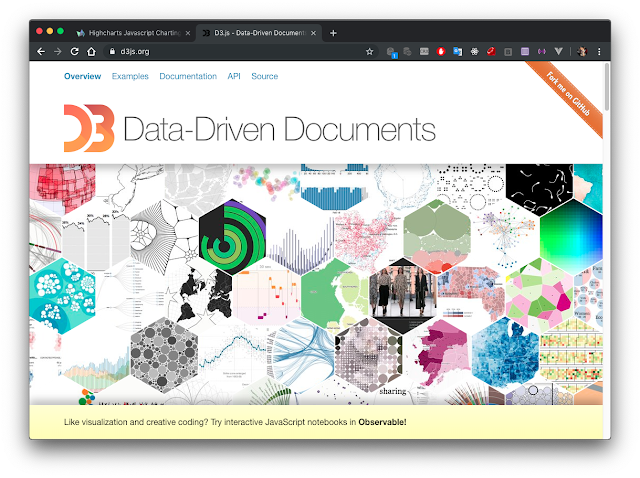Open the purple square extension
Viewport: 640px width, 478px height.
(x=525, y=51)
